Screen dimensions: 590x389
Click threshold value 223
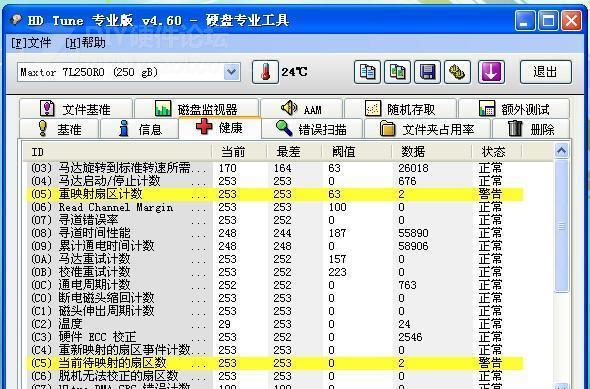tap(337, 272)
